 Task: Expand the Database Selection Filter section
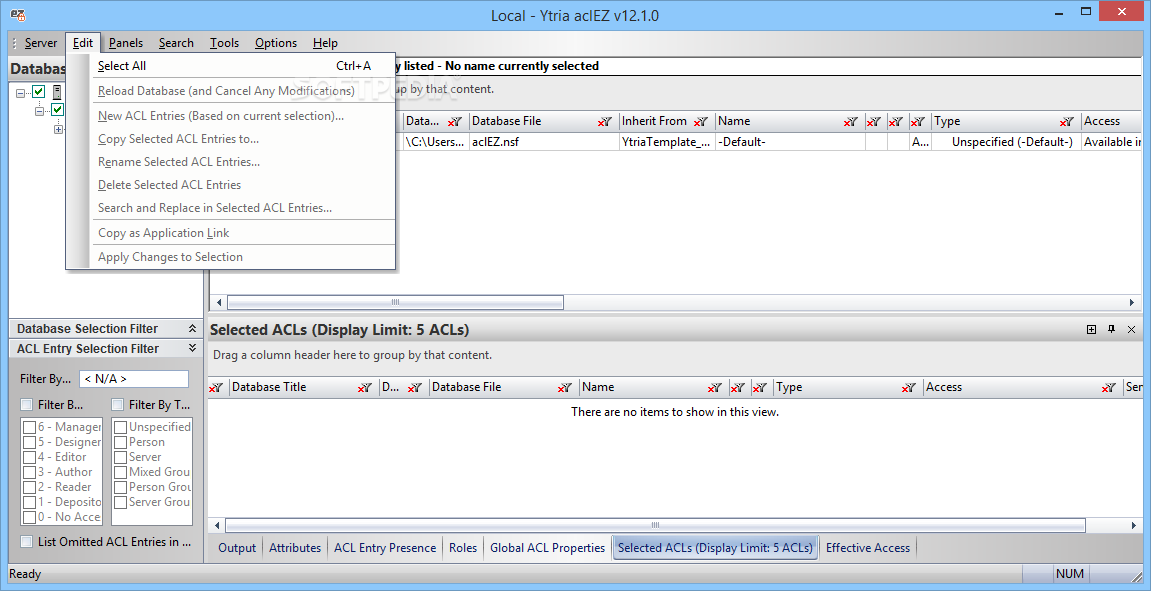[192, 329]
